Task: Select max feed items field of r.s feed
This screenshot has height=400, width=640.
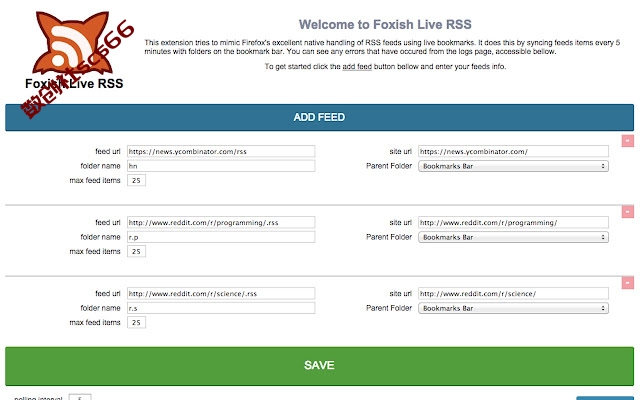Action: tap(136, 322)
